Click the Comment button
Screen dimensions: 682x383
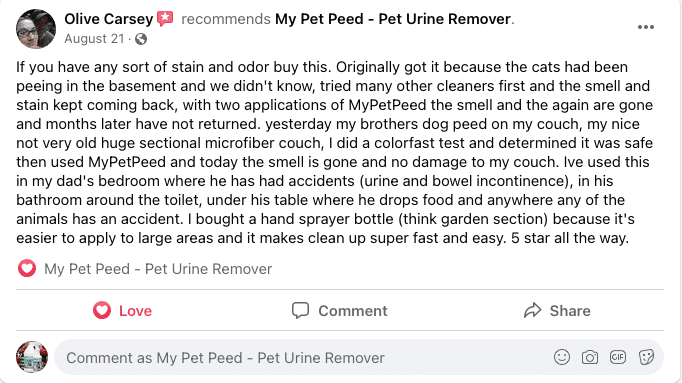(339, 311)
